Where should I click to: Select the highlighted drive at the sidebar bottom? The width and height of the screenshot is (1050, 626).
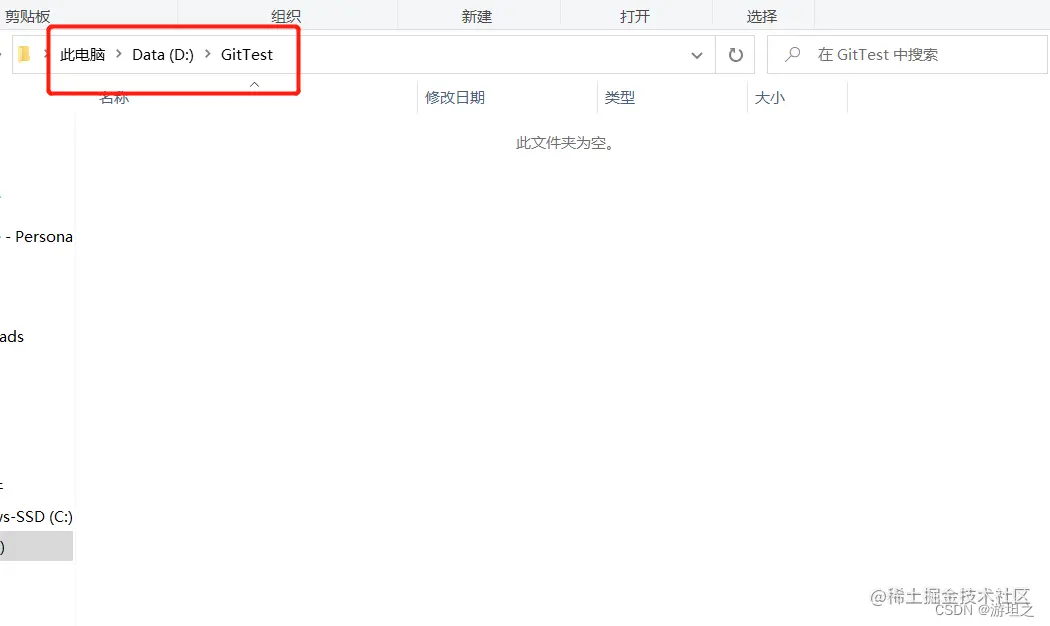[x=36, y=546]
